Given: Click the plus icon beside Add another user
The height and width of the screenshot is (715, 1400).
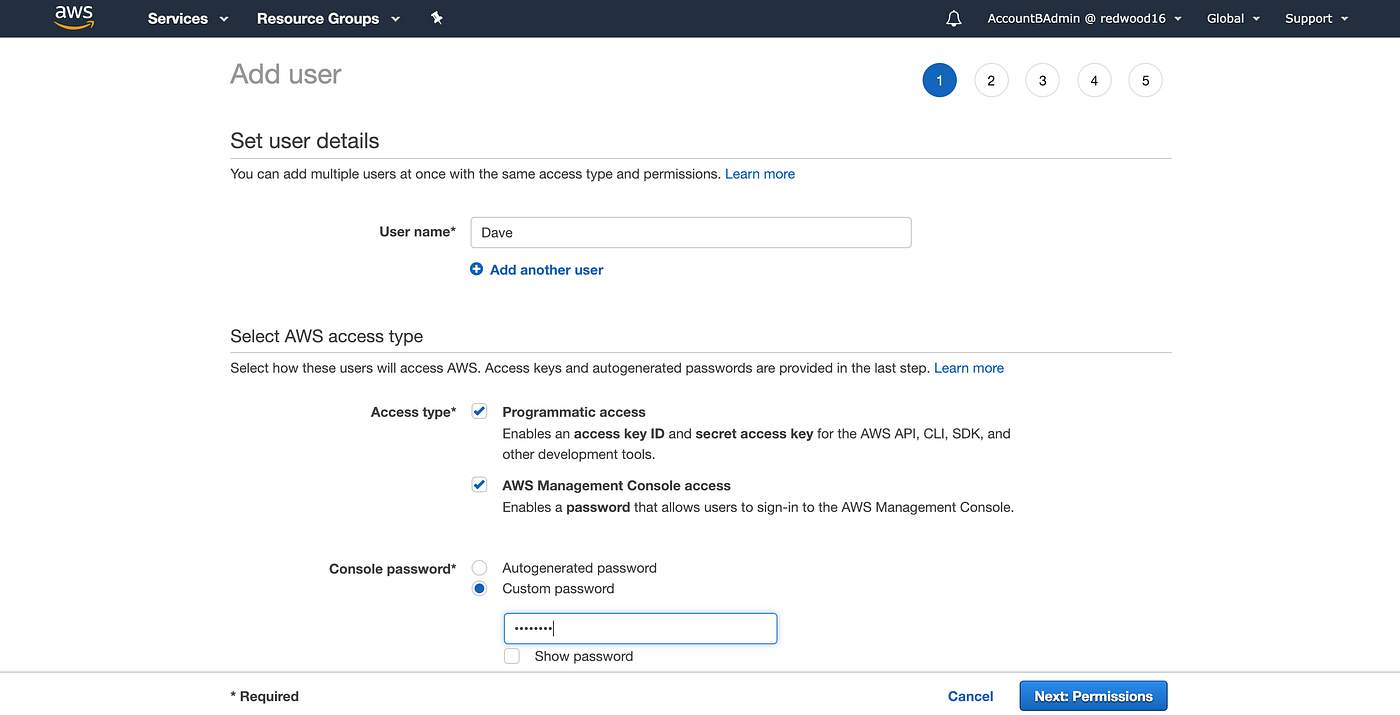Looking at the screenshot, I should (x=477, y=269).
